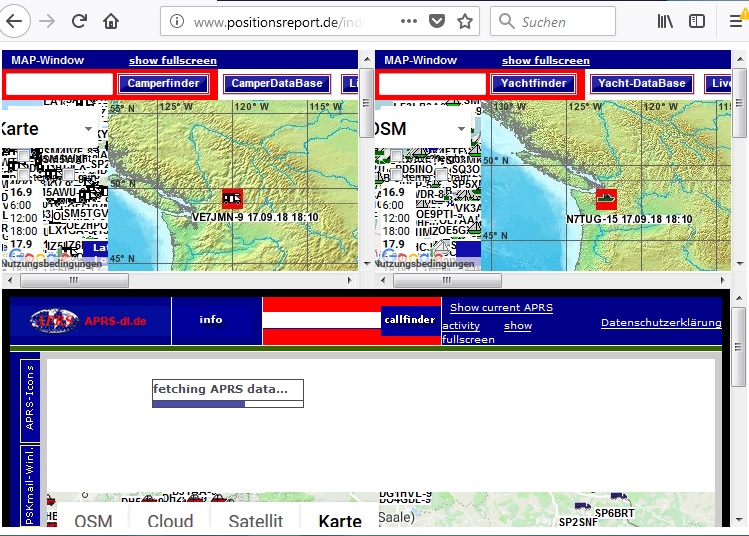The height and width of the screenshot is (536, 749).
Task: Show right MAP-Window in fullscreen
Action: 546,61
